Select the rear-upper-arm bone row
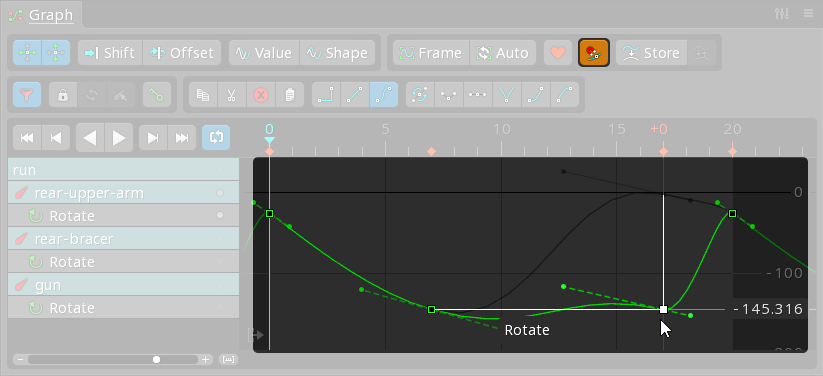This screenshot has width=823, height=376. [123, 193]
